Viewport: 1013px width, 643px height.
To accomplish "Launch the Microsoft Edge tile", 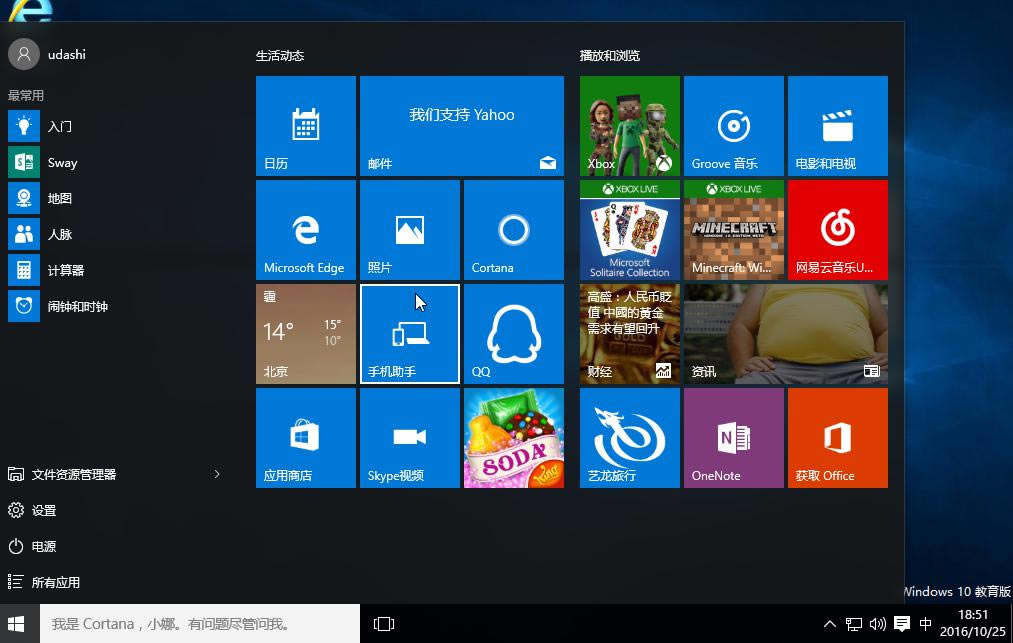I will (306, 230).
